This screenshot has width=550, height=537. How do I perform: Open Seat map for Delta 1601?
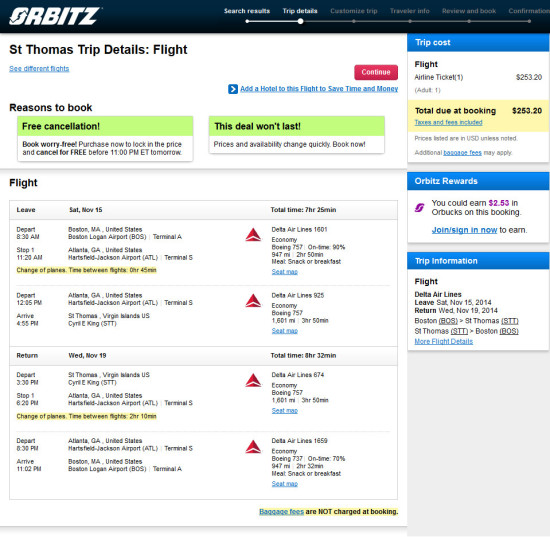point(284,272)
